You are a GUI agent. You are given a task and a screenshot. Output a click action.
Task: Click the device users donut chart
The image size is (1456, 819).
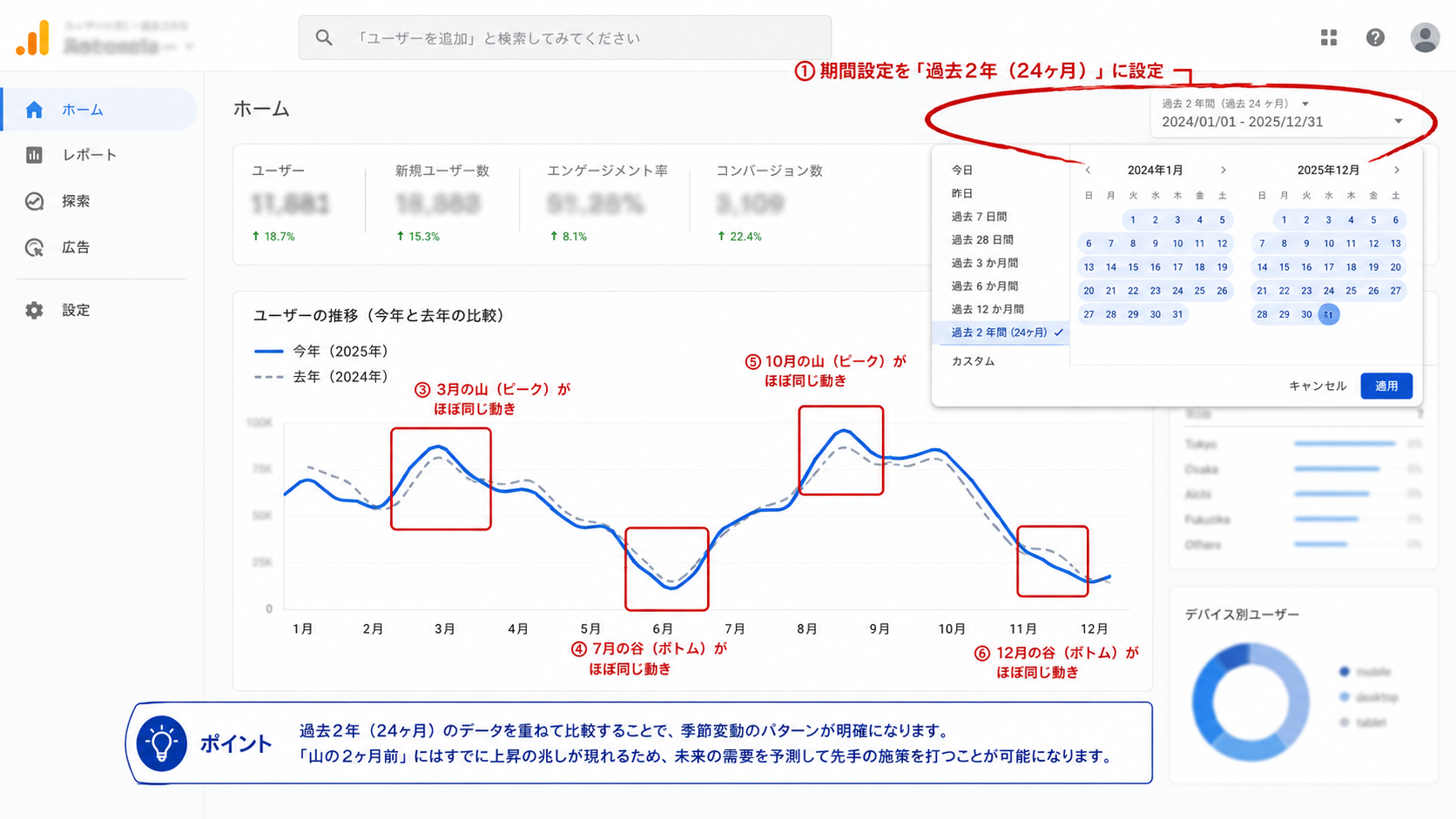tap(1250, 702)
